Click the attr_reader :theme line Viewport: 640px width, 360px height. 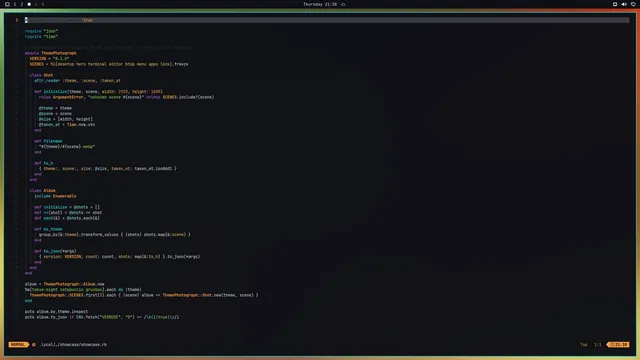pos(77,80)
